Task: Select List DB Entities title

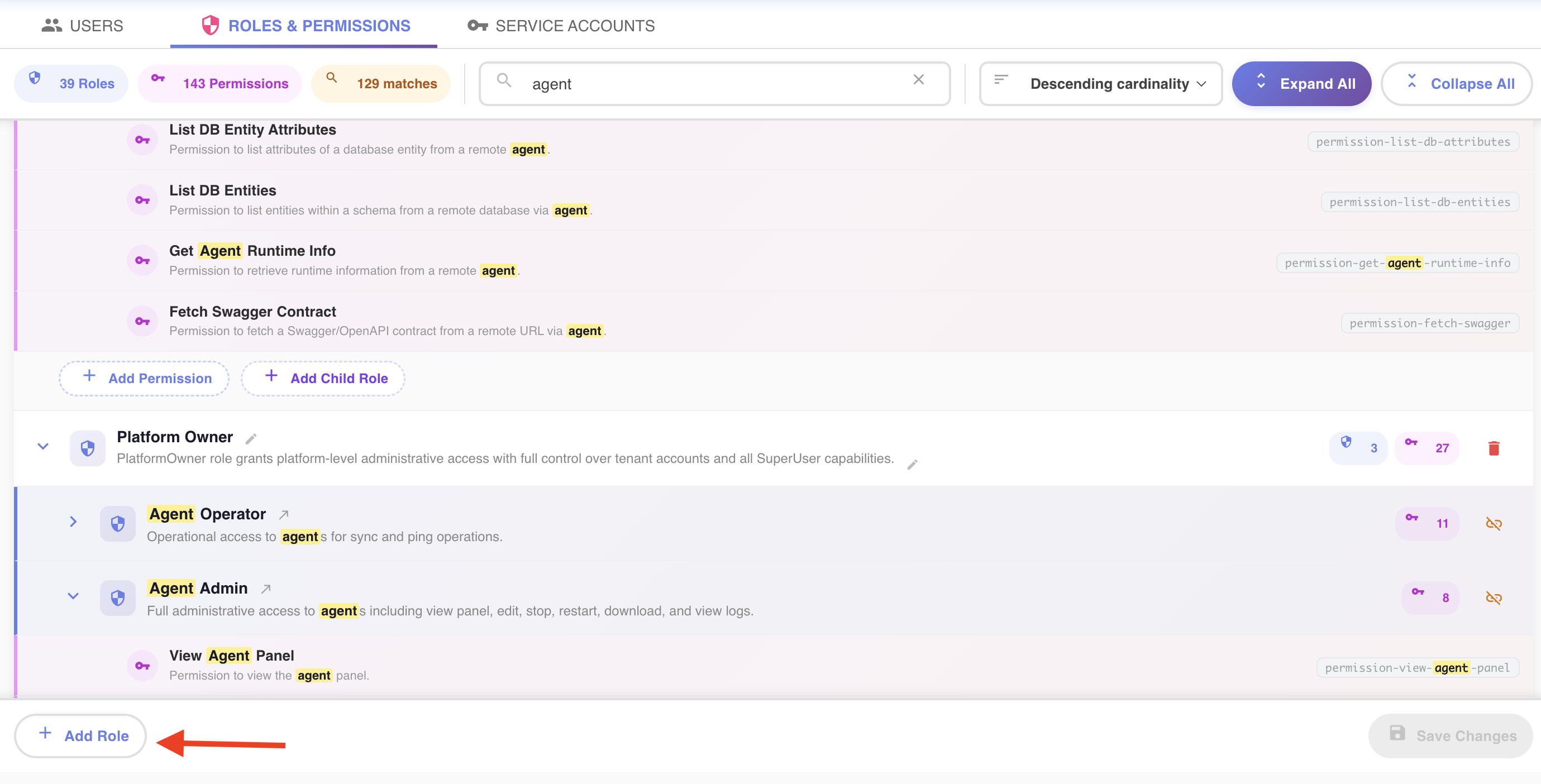Action: pos(222,190)
